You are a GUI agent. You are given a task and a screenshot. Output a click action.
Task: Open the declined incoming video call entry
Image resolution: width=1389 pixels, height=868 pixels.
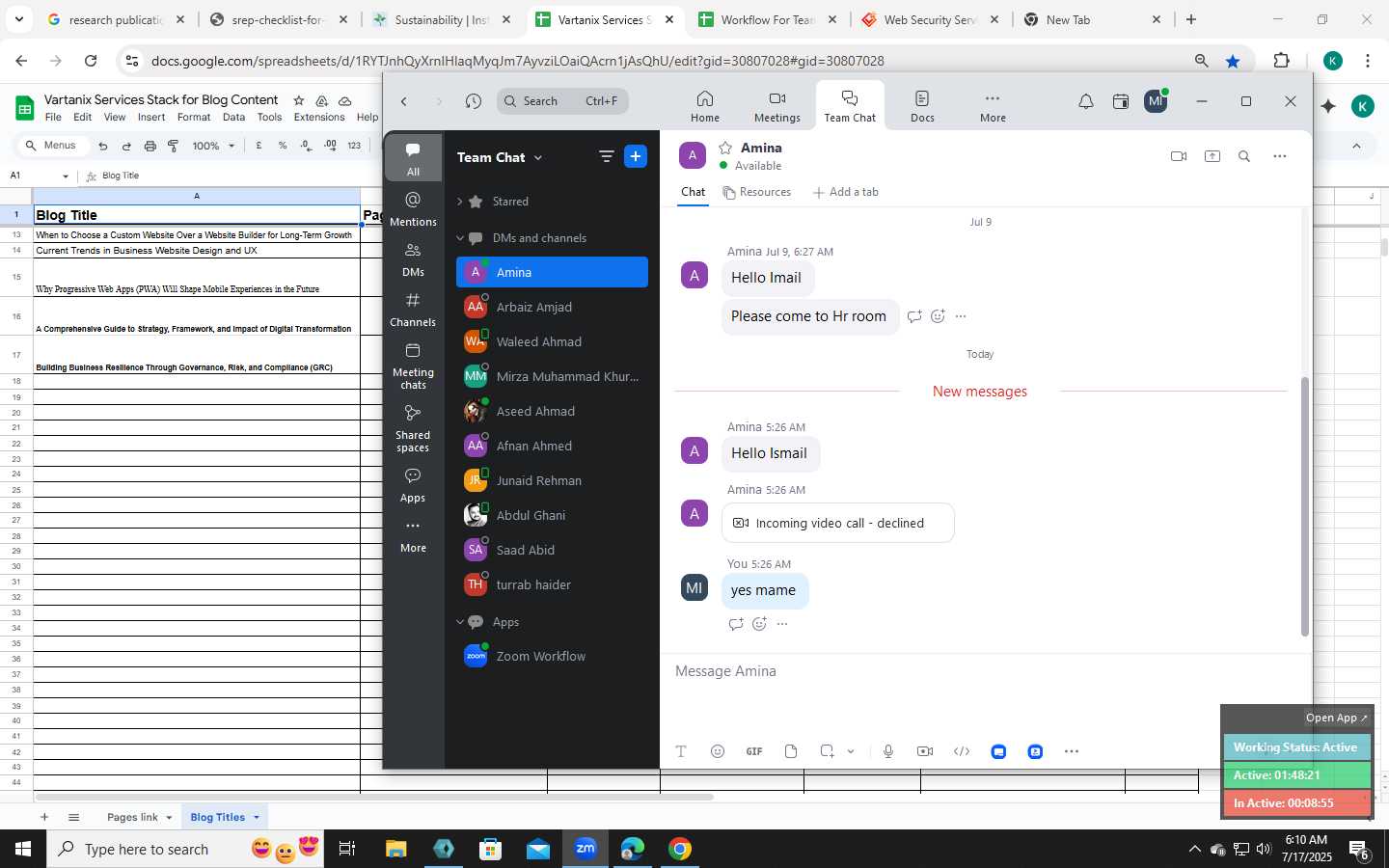[837, 523]
